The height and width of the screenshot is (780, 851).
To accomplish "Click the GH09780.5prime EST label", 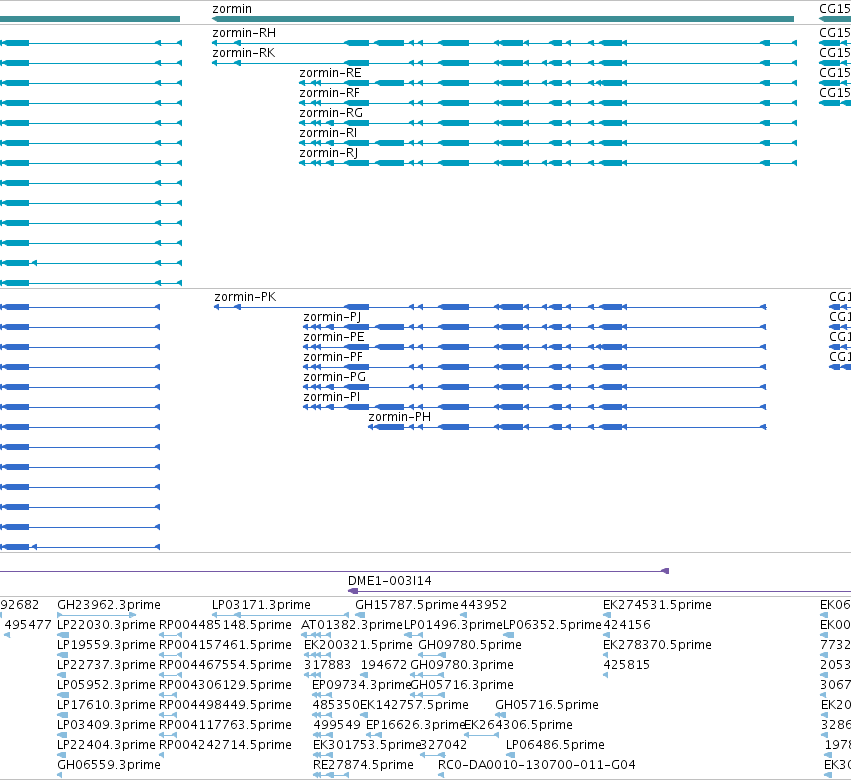I will 470,645.
